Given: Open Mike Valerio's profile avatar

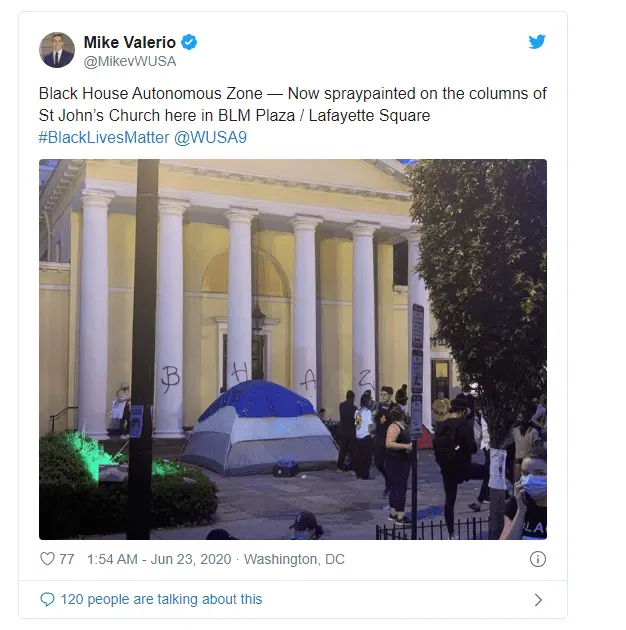Looking at the screenshot, I should pyautogui.click(x=57, y=50).
